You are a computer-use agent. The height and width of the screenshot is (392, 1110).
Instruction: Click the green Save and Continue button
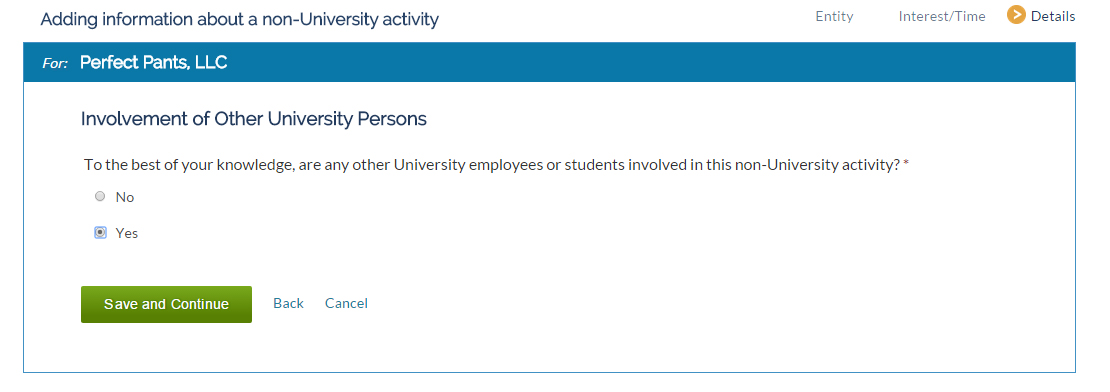[166, 304]
